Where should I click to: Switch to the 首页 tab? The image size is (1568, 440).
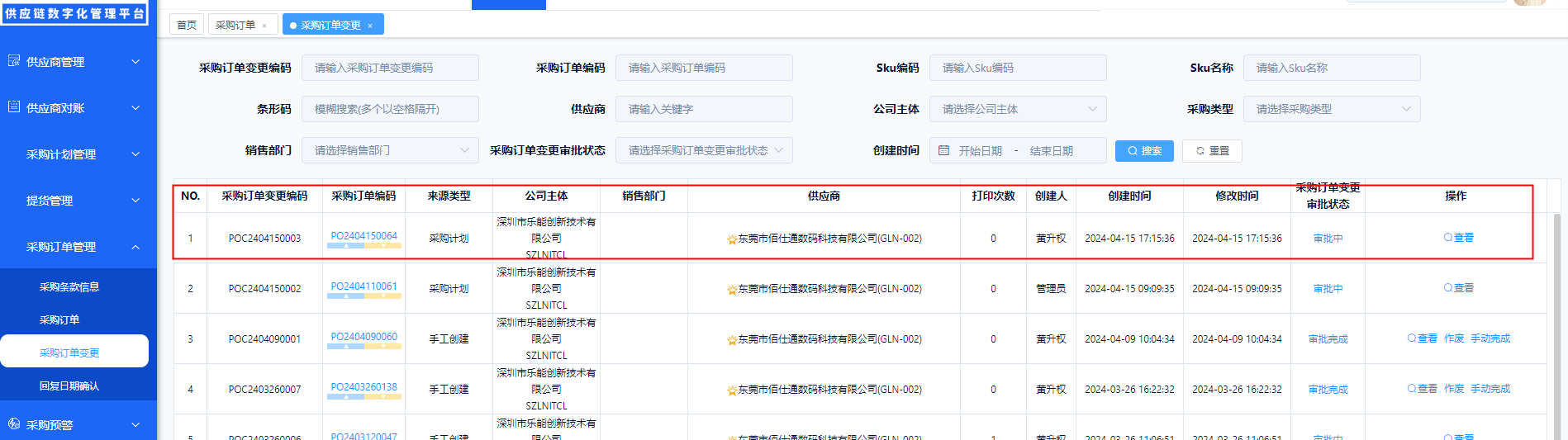(x=187, y=25)
